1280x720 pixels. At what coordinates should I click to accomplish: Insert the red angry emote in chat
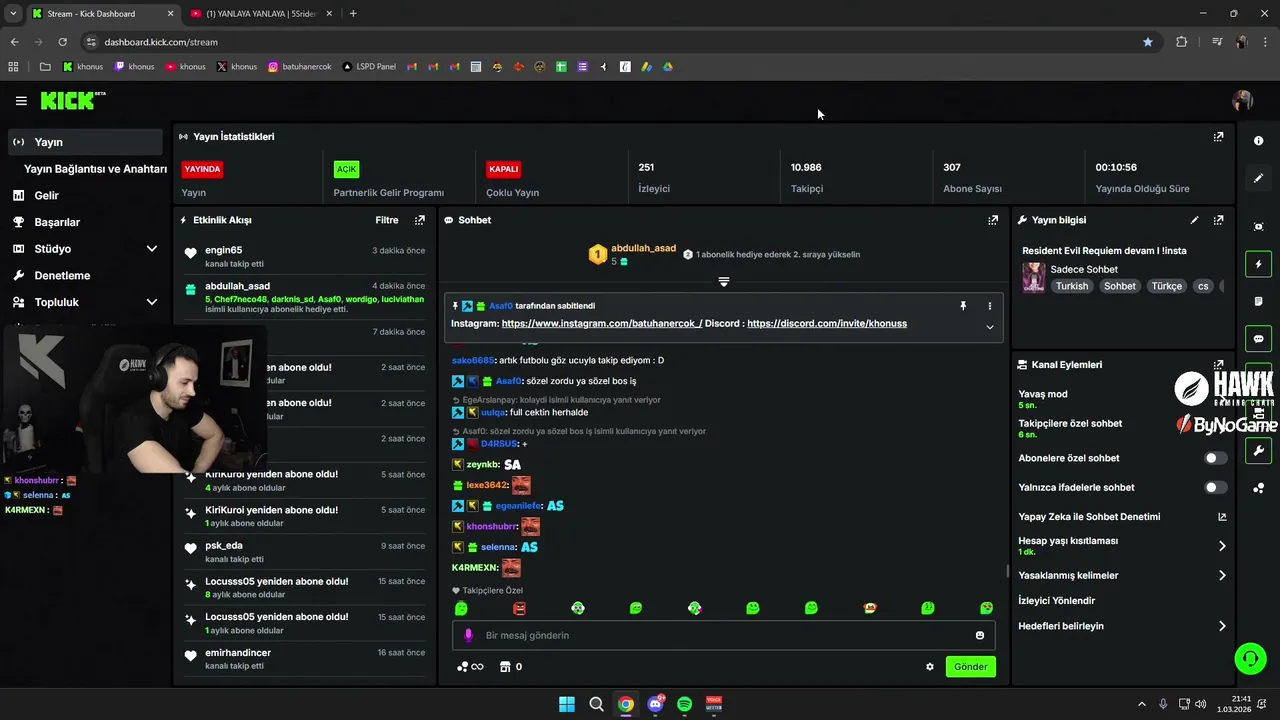tap(519, 608)
